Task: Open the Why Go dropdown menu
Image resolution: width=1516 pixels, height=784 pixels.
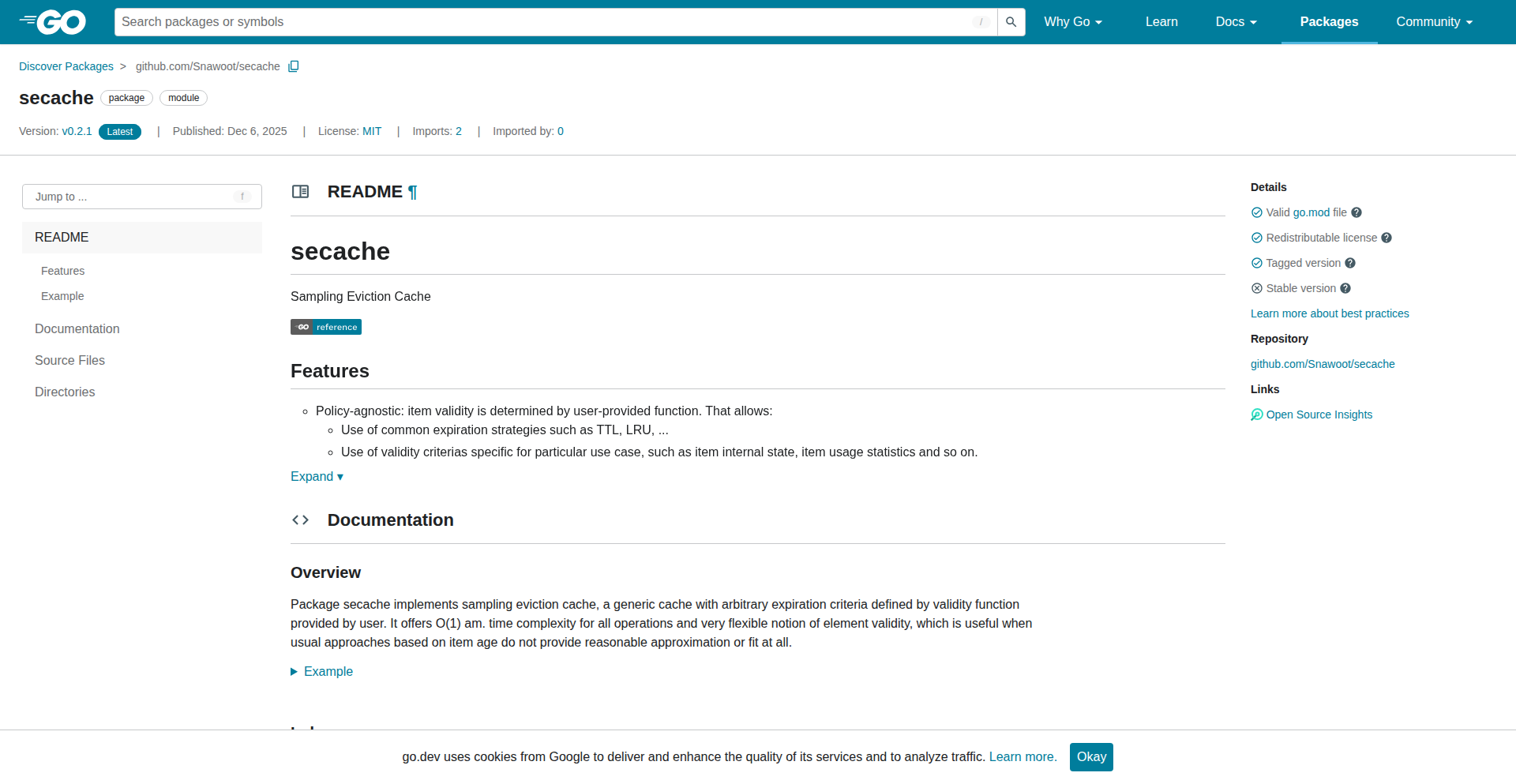Action: point(1073,22)
